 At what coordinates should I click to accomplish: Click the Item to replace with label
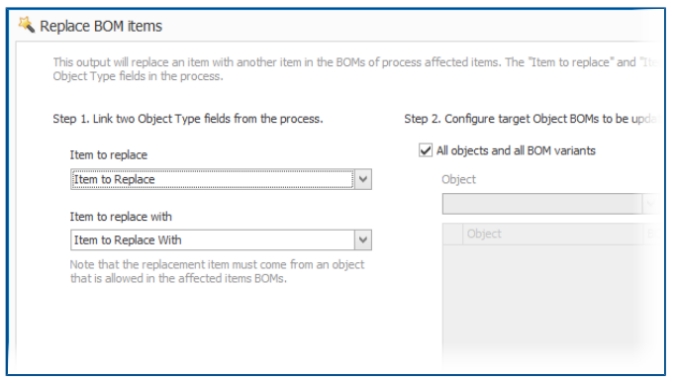click(121, 217)
